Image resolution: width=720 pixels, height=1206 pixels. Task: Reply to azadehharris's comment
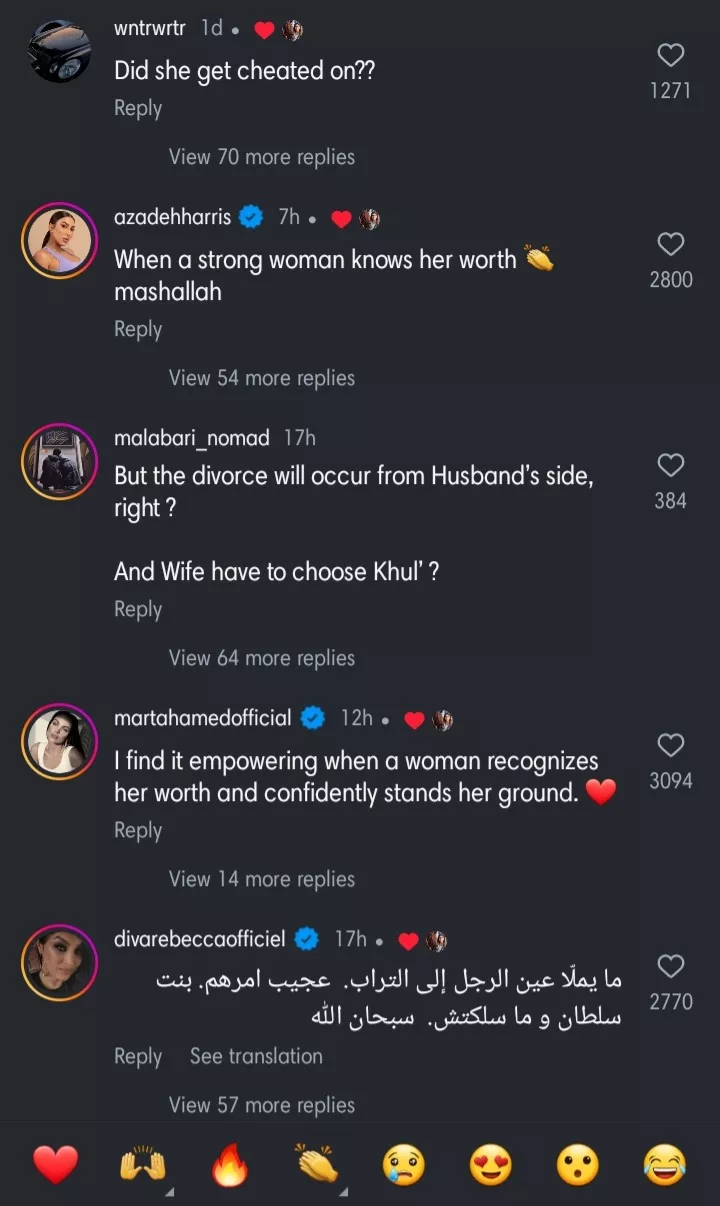138,329
